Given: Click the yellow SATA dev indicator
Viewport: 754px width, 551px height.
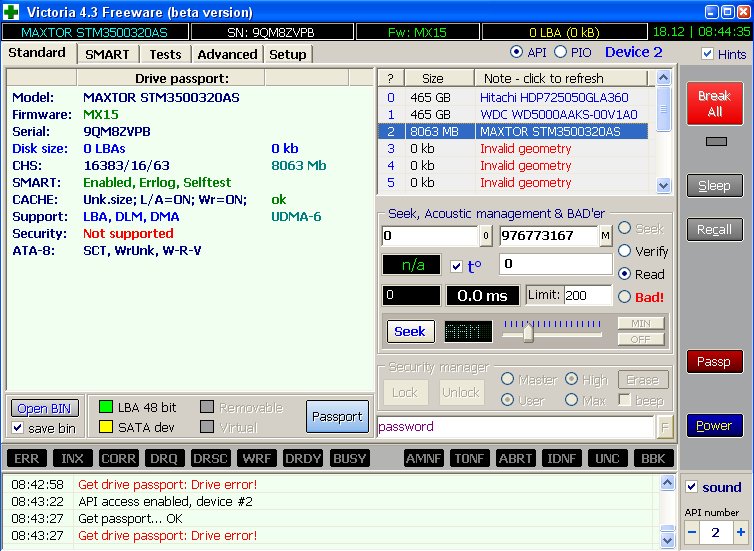Looking at the screenshot, I should pyautogui.click(x=105, y=427).
